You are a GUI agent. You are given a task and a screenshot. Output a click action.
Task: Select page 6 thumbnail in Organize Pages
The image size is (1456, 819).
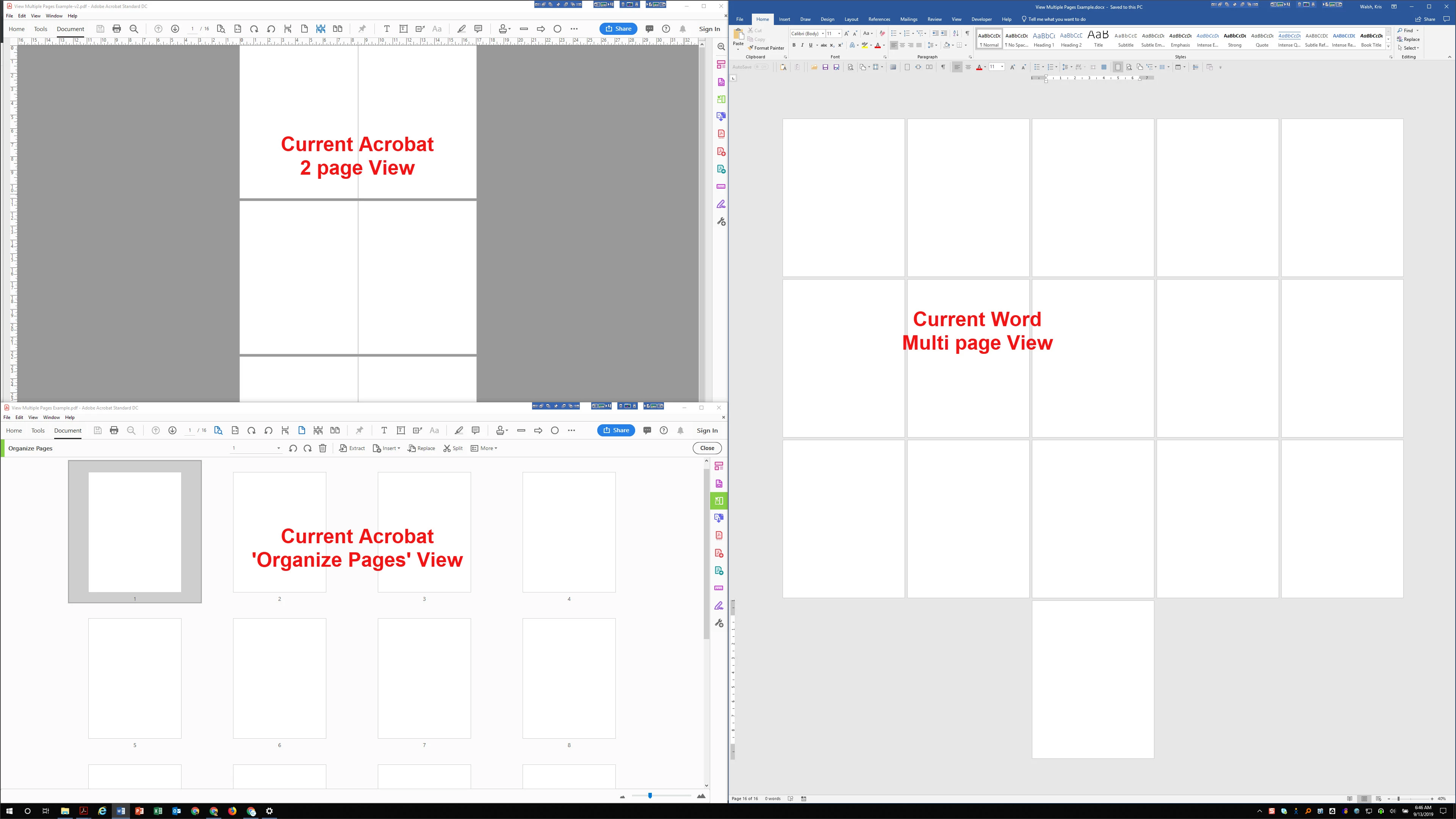pyautogui.click(x=279, y=678)
